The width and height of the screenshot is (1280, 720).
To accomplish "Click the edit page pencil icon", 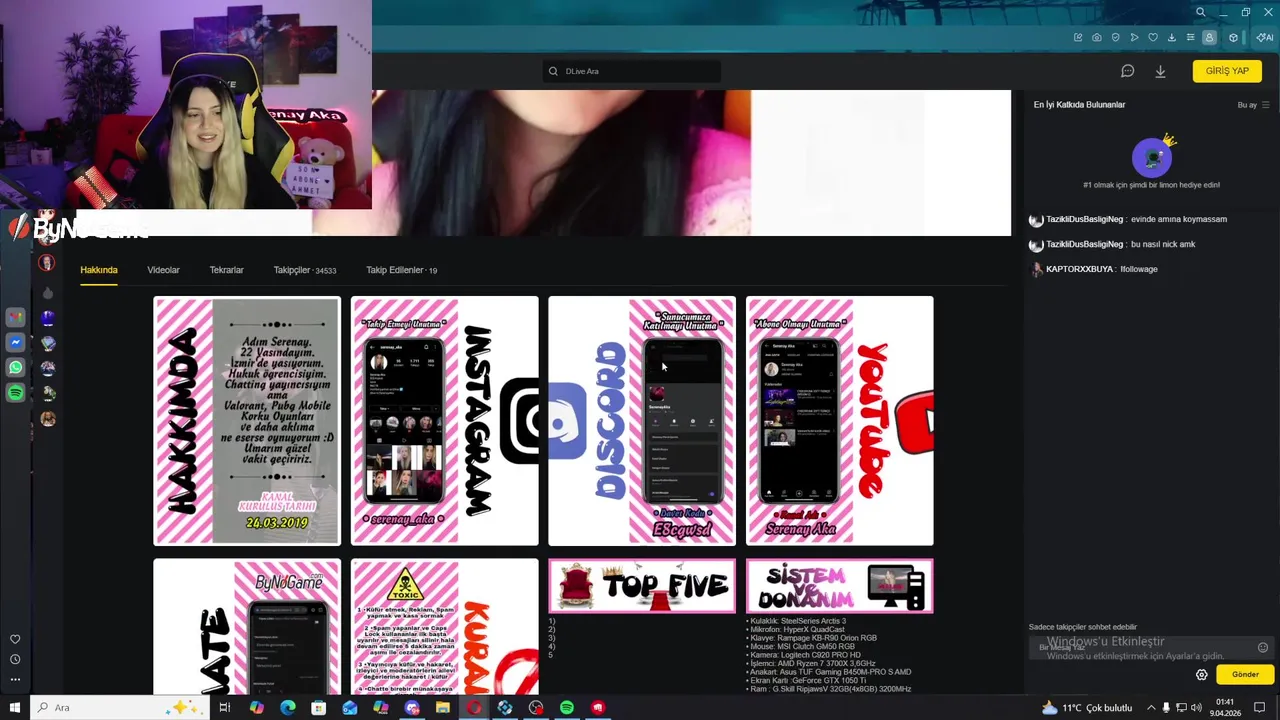I will 1078,38.
